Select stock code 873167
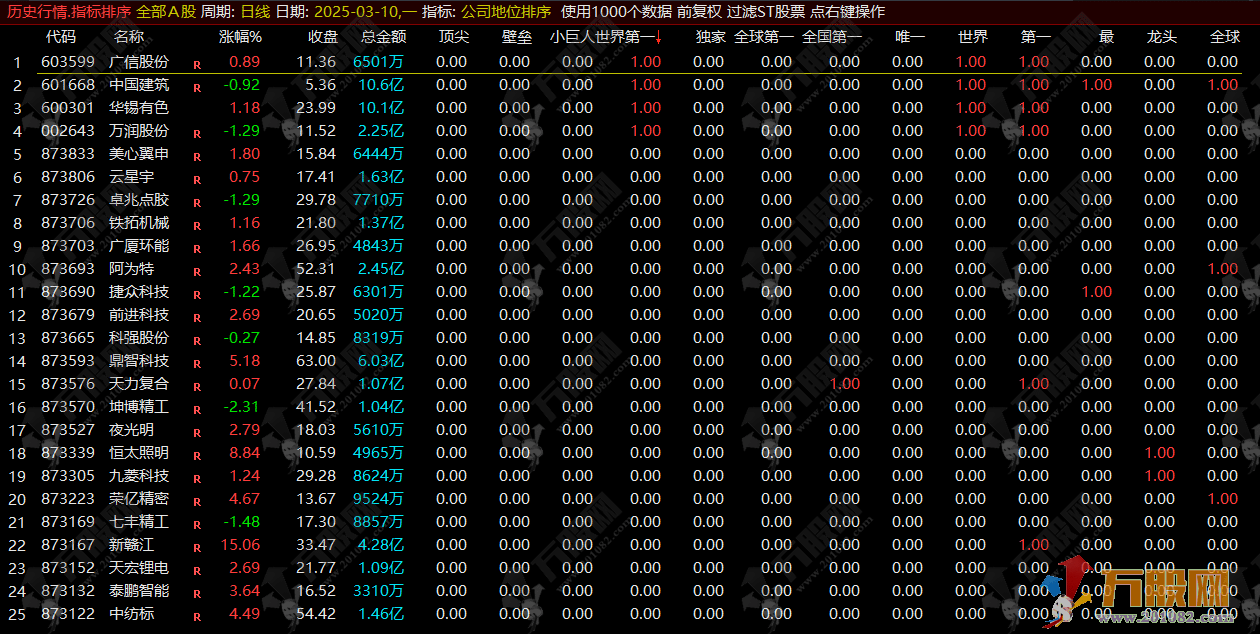Screen dimensions: 1260x634 (68, 545)
